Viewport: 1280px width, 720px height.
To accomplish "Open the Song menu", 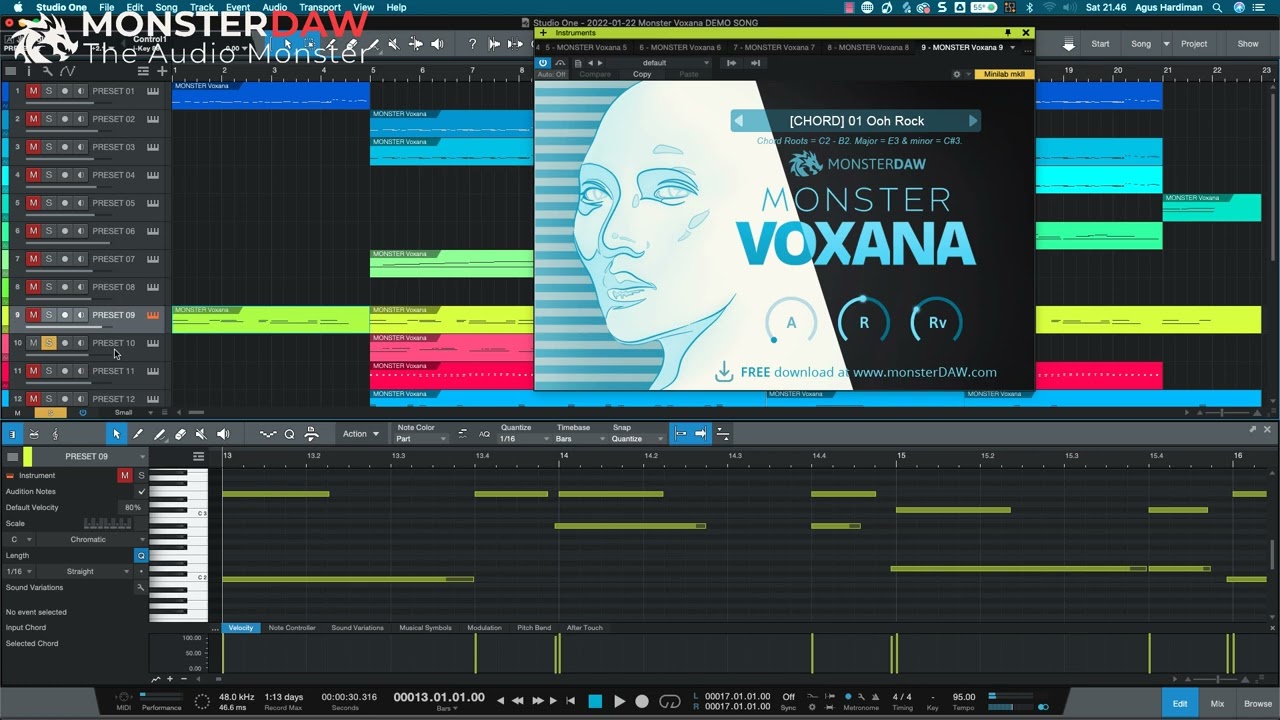I will (166, 7).
